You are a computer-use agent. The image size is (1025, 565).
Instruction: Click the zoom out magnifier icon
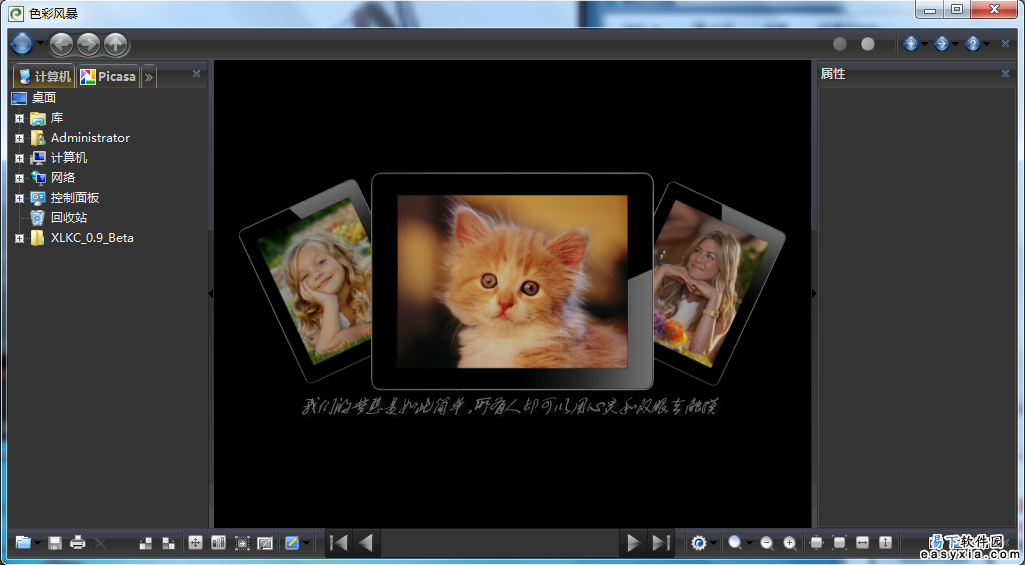[767, 543]
